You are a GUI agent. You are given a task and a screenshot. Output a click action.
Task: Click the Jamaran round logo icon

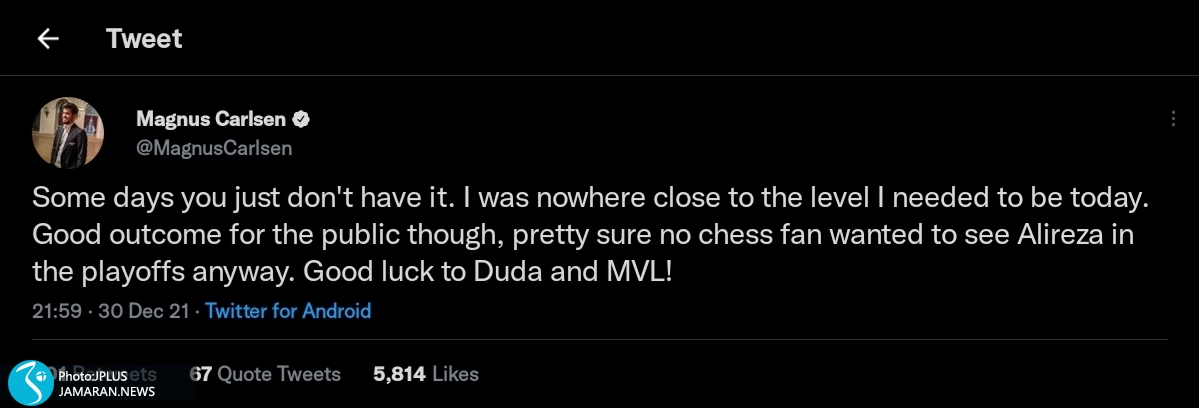pyautogui.click(x=30, y=382)
